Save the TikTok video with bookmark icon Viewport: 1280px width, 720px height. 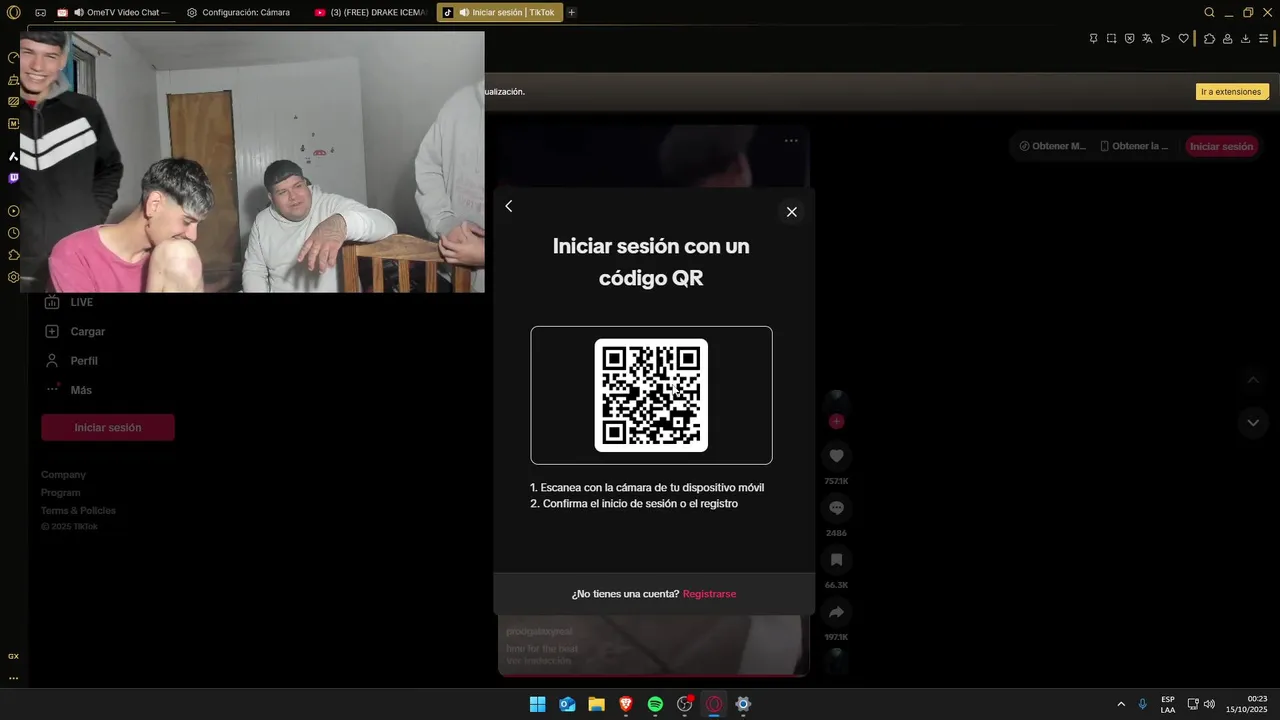click(x=837, y=560)
